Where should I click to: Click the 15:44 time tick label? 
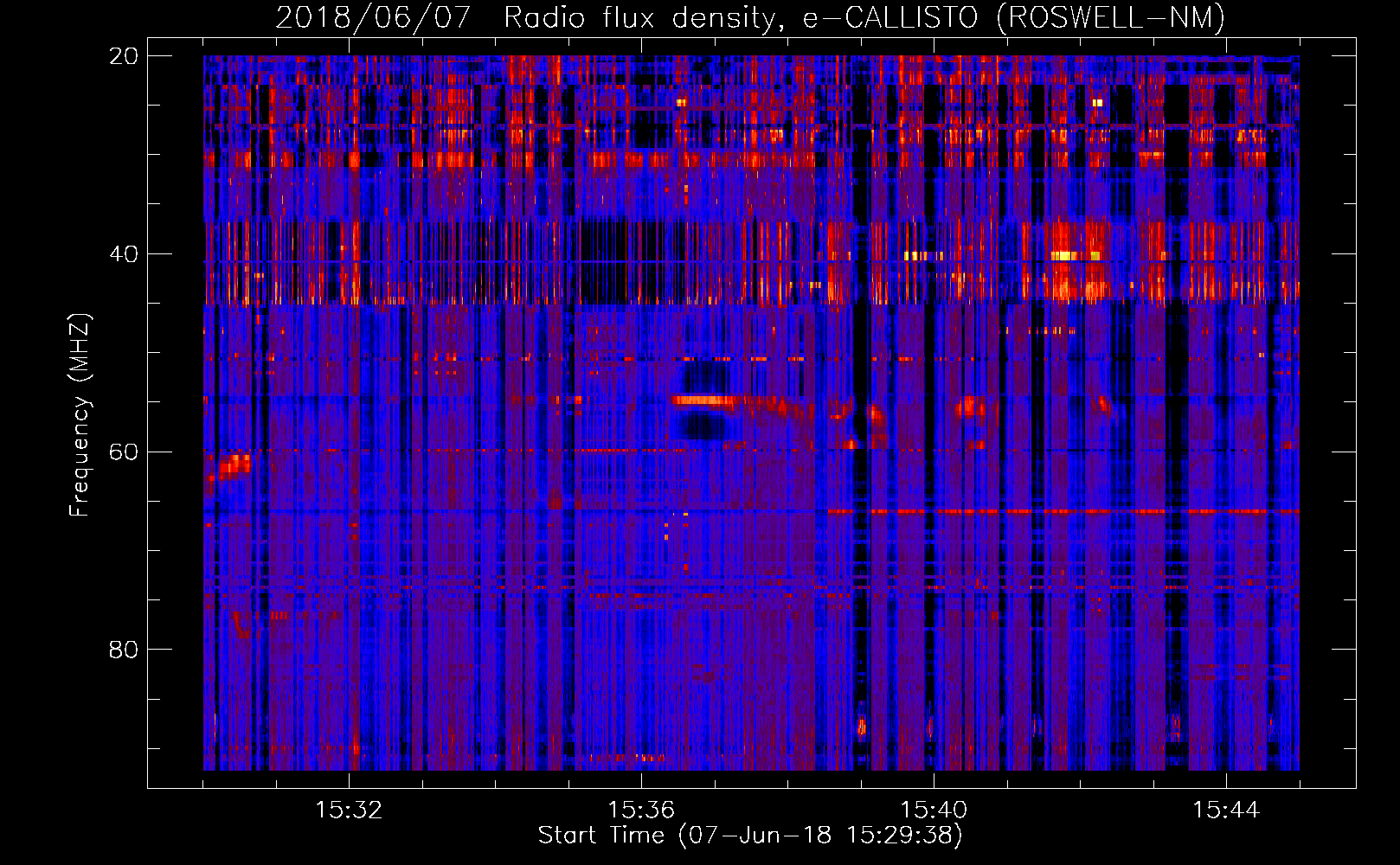[x=1226, y=811]
